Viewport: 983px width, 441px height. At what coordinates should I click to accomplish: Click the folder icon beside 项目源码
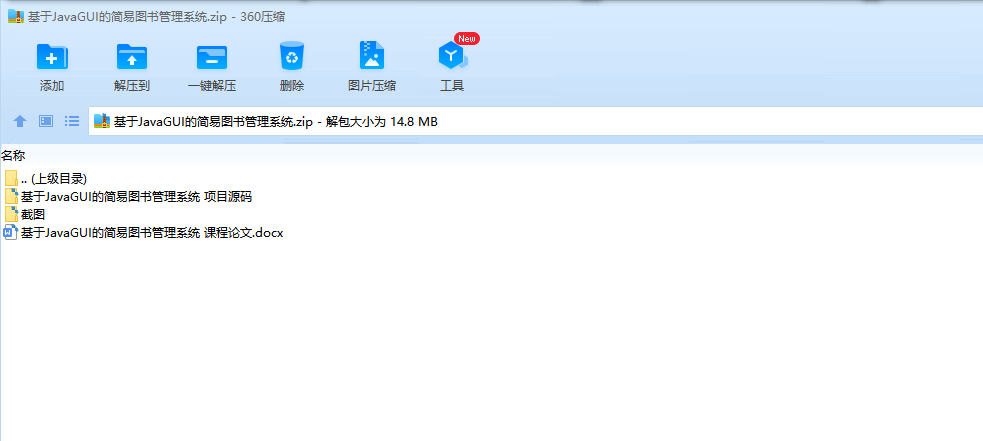pos(11,196)
